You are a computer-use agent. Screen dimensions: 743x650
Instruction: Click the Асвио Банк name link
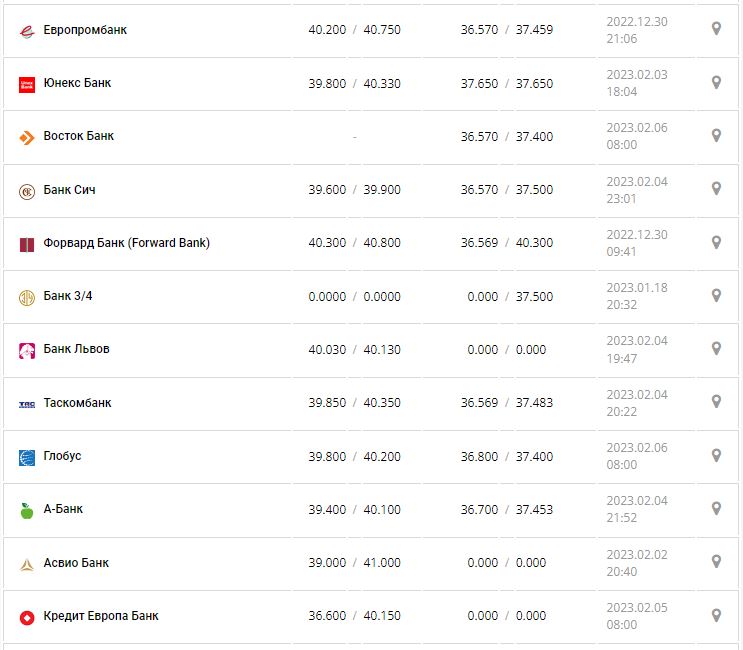(77, 563)
